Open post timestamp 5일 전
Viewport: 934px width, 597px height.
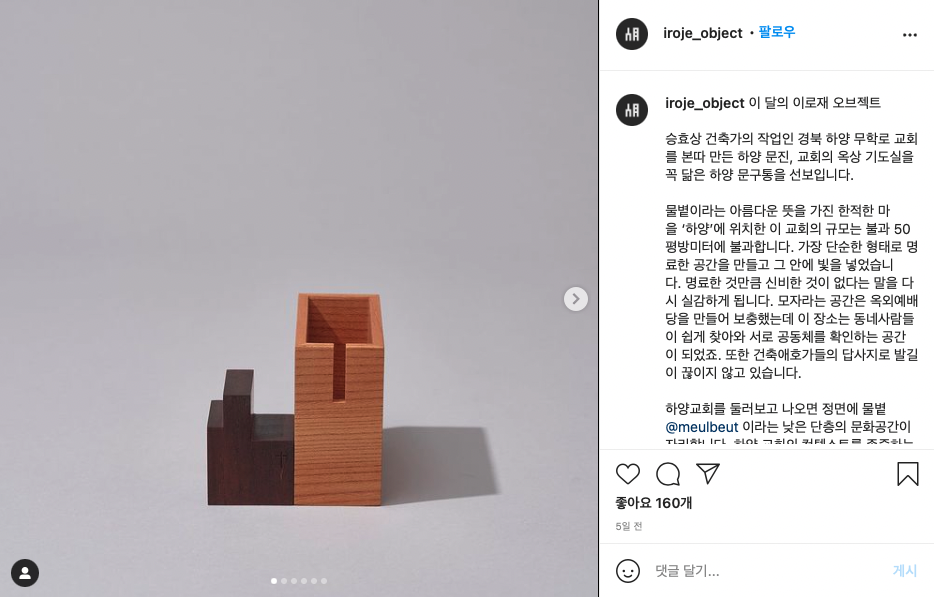pyautogui.click(x=628, y=526)
